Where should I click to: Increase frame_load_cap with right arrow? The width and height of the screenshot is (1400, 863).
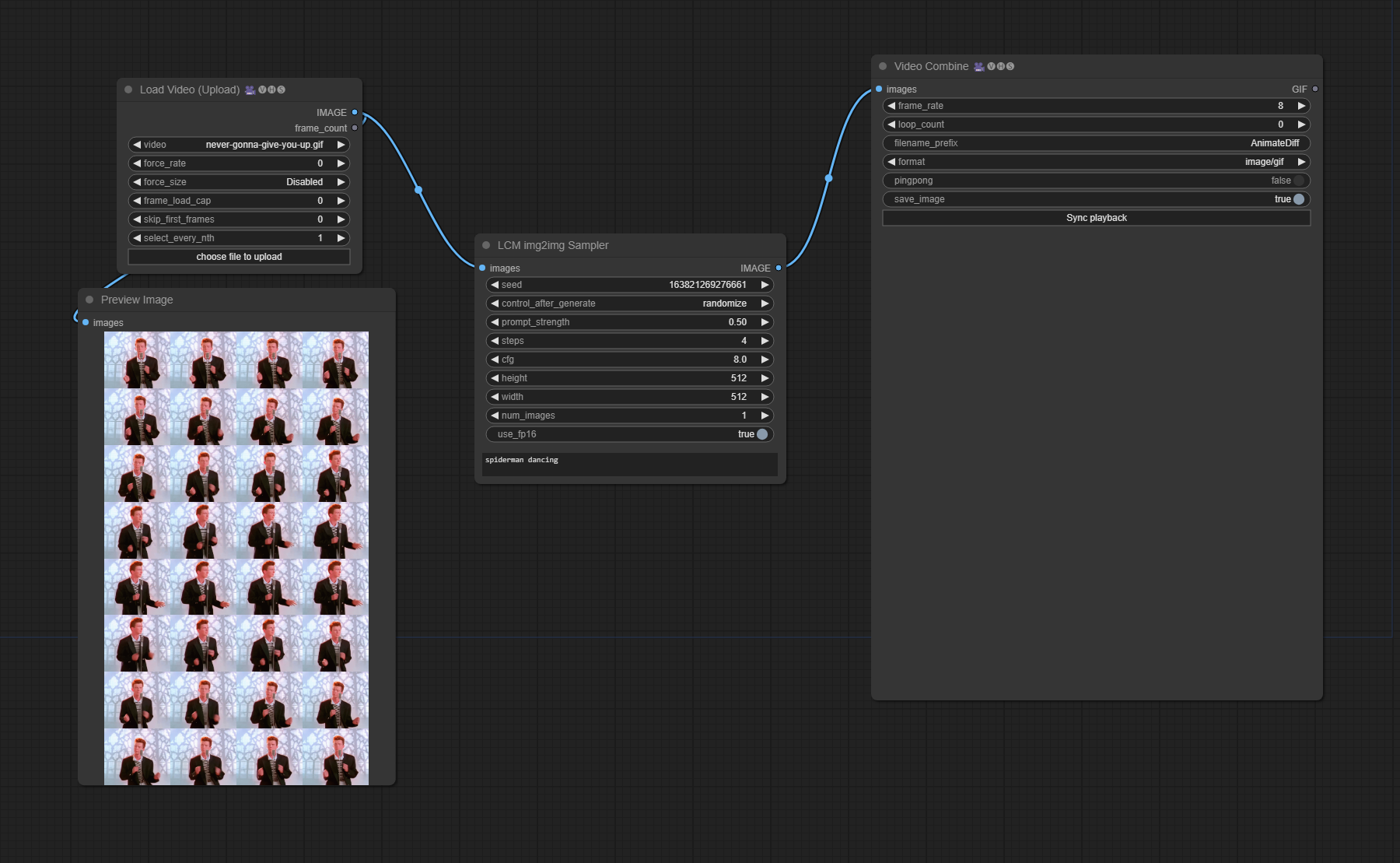click(x=341, y=201)
